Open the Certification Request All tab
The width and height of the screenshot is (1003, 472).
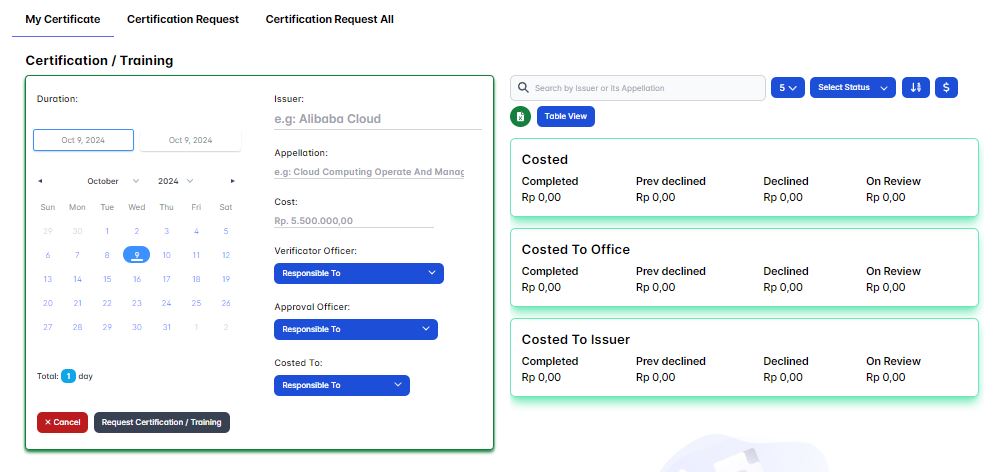coord(329,19)
